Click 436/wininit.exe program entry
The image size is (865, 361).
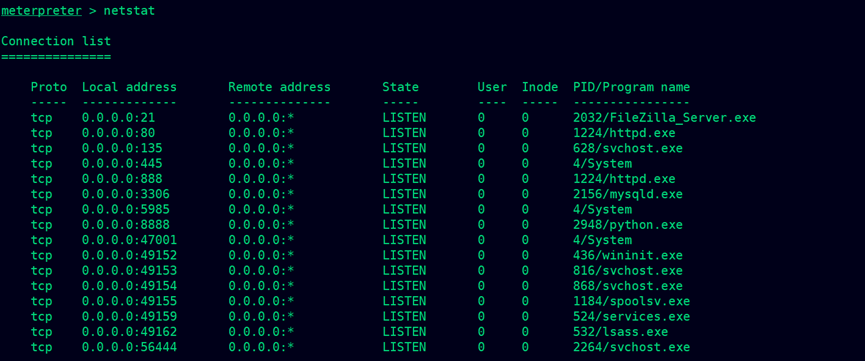(x=628, y=256)
